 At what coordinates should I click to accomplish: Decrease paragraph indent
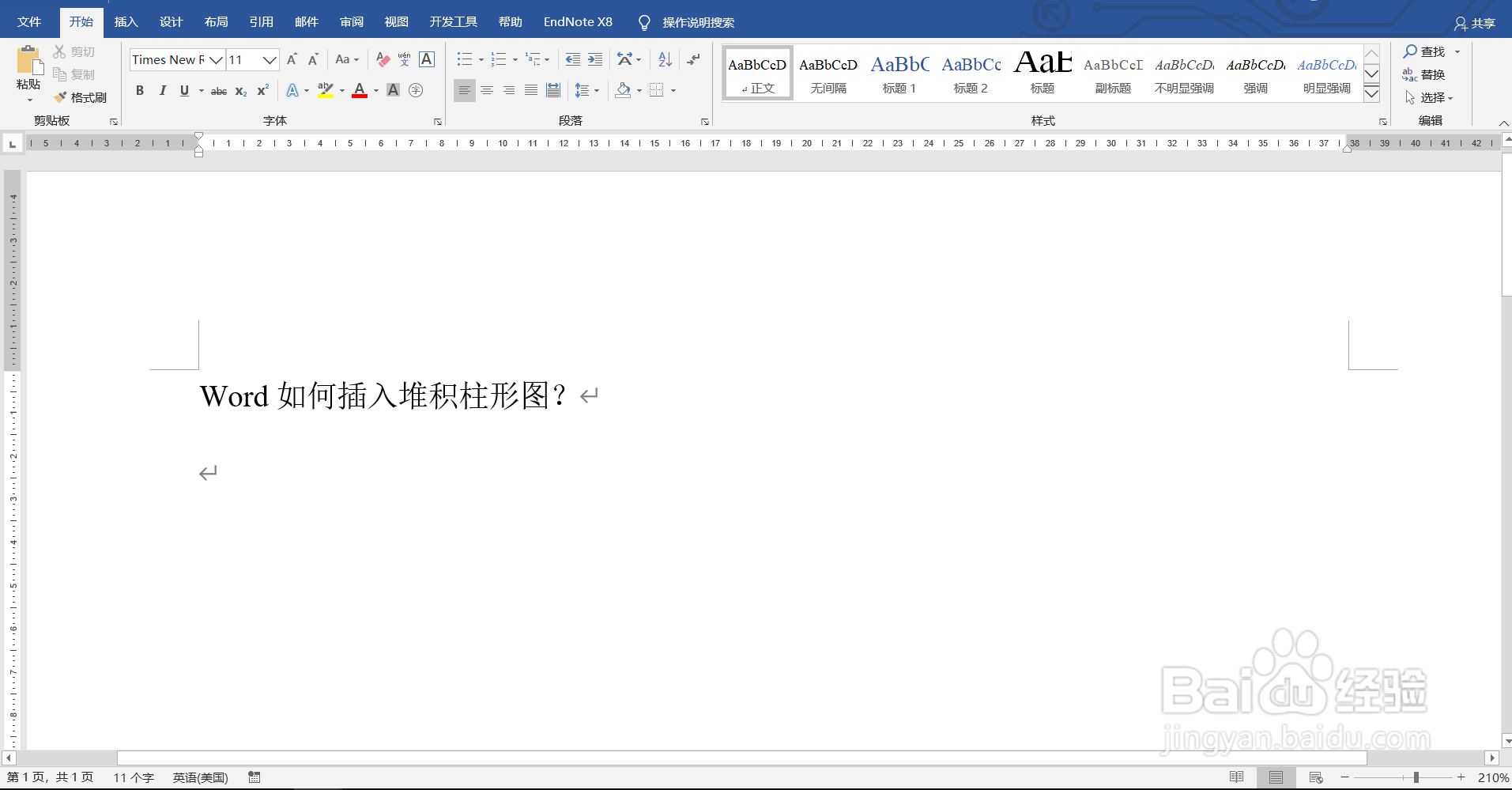[573, 59]
